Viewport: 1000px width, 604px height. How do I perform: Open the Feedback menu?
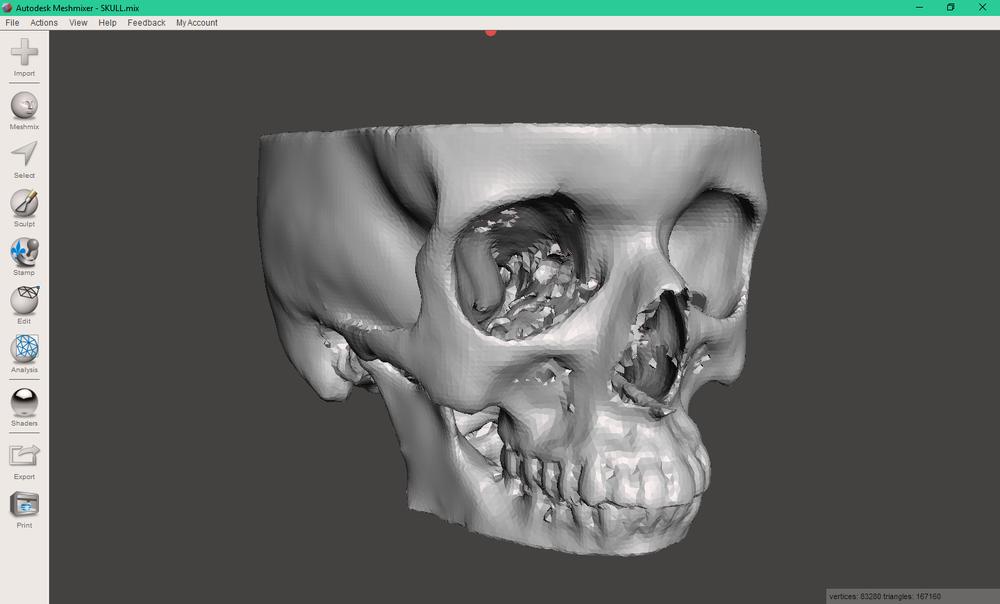[x=144, y=22]
